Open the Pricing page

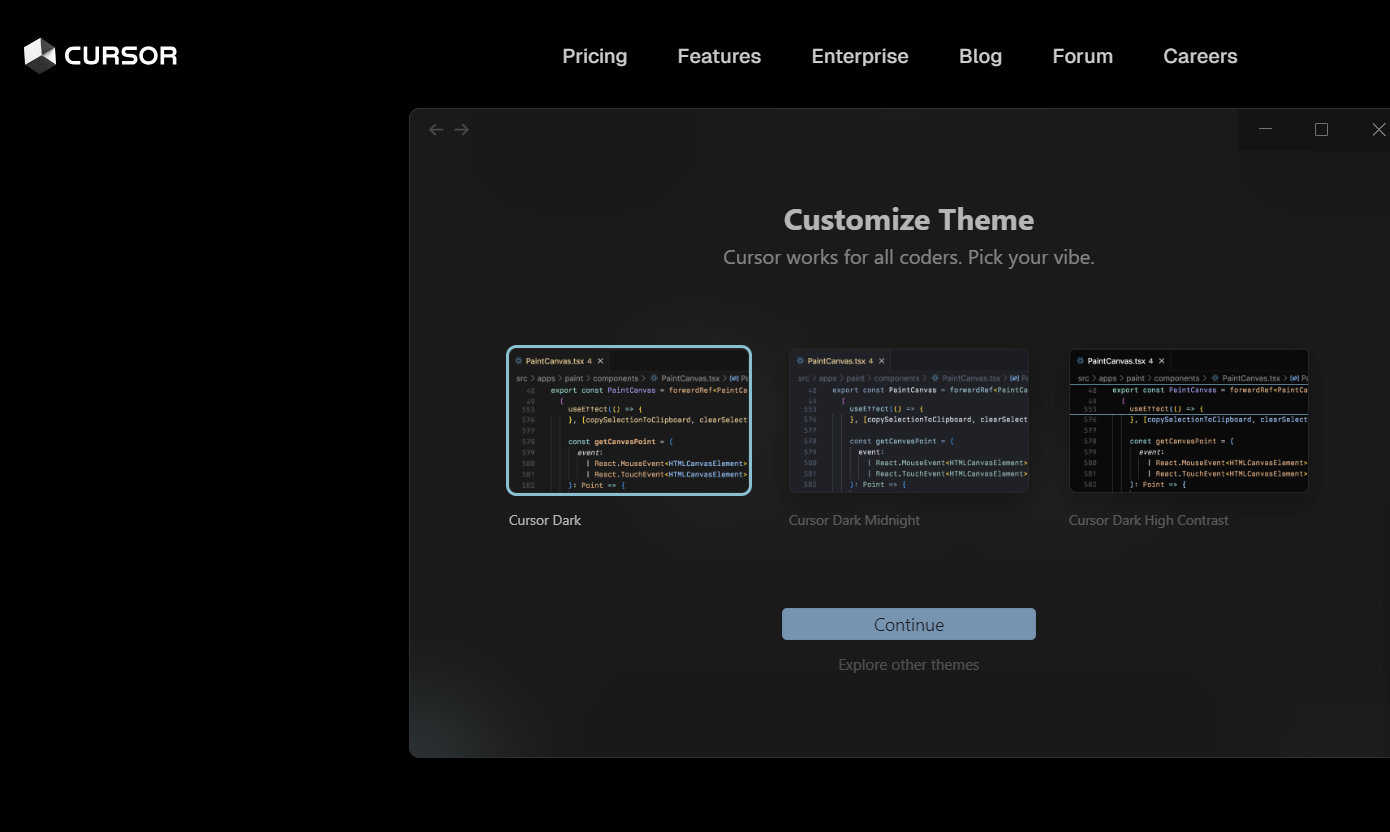[595, 56]
